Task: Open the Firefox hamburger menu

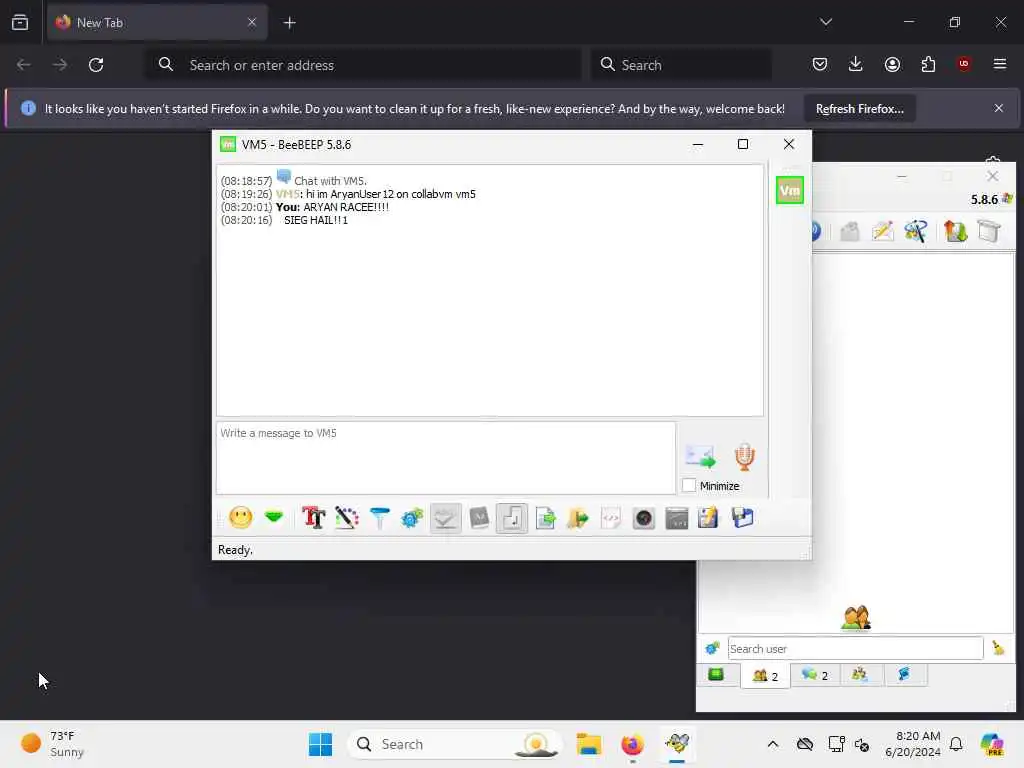Action: click(x=999, y=64)
